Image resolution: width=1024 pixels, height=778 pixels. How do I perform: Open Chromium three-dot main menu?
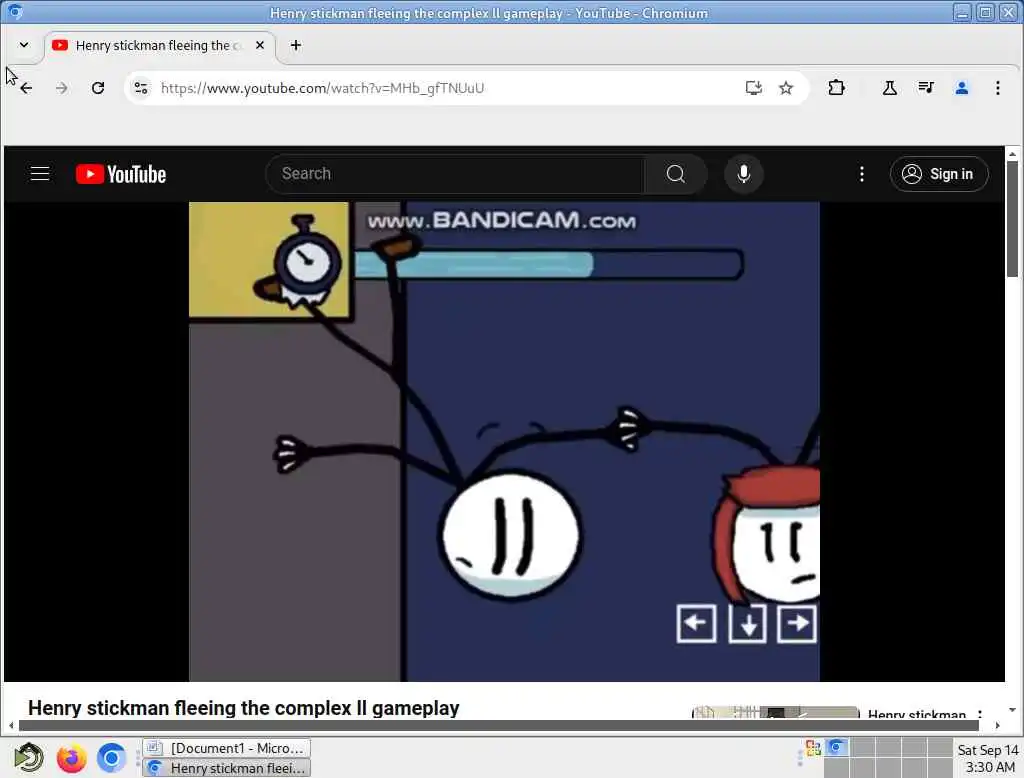pyautogui.click(x=997, y=88)
